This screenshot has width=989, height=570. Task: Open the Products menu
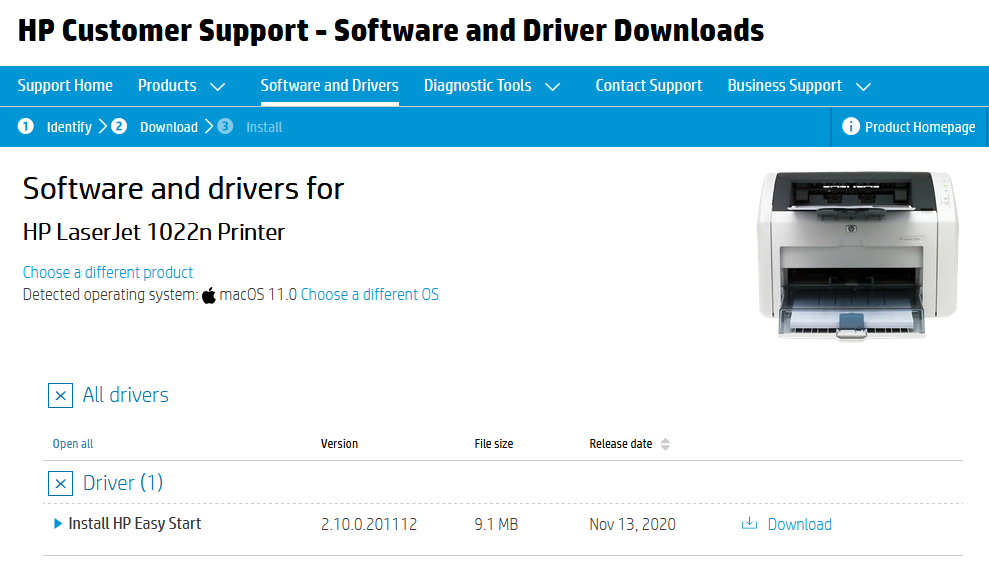167,86
